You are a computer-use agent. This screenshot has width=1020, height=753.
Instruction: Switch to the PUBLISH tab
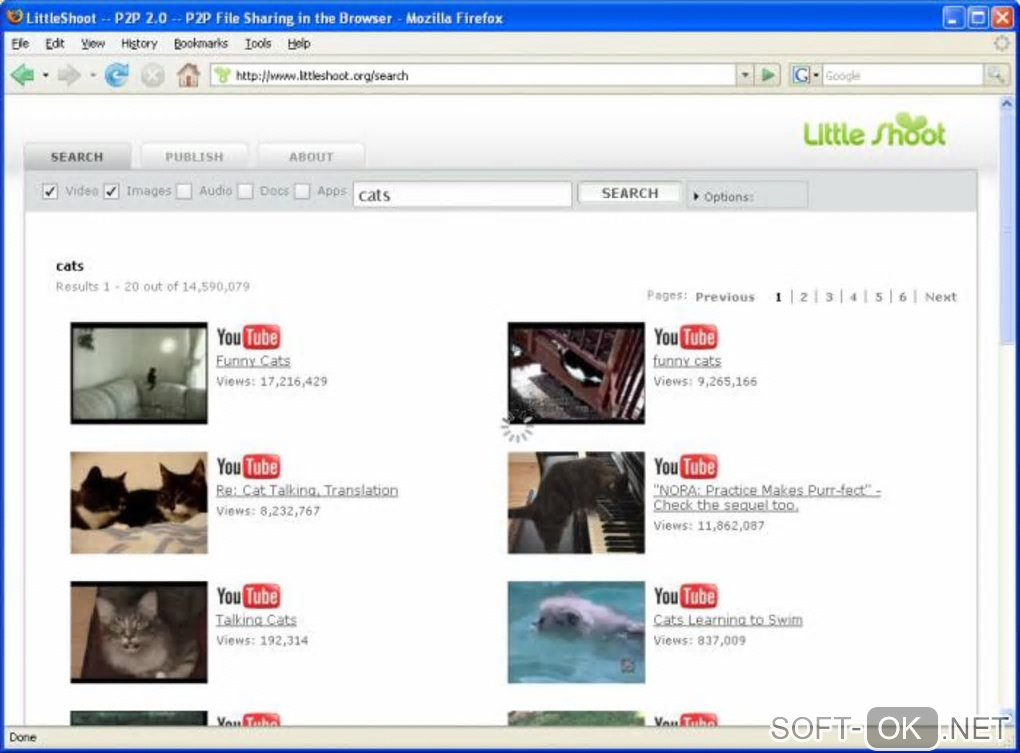(x=194, y=157)
